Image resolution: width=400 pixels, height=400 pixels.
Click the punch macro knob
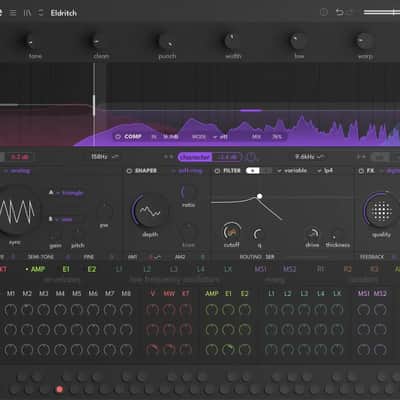(x=167, y=42)
